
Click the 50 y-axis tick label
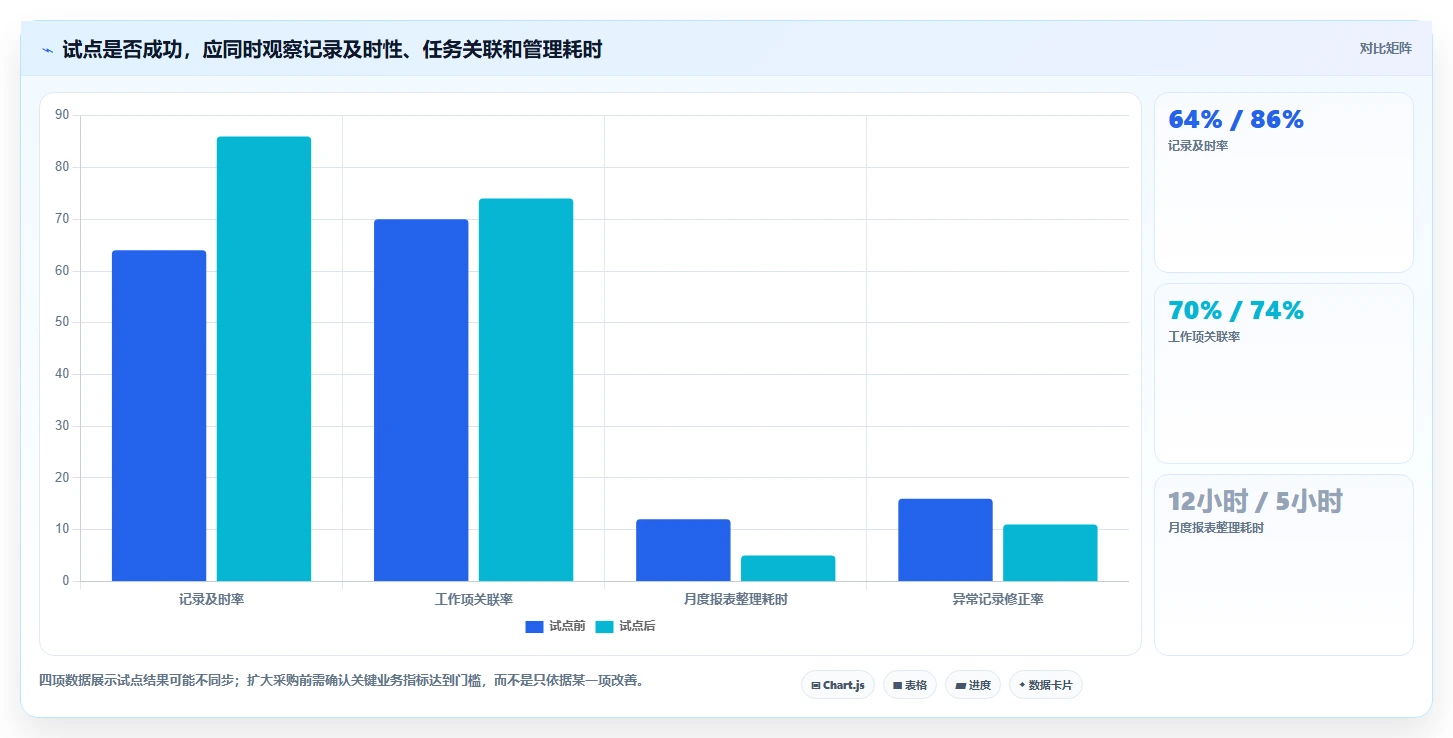click(62, 322)
